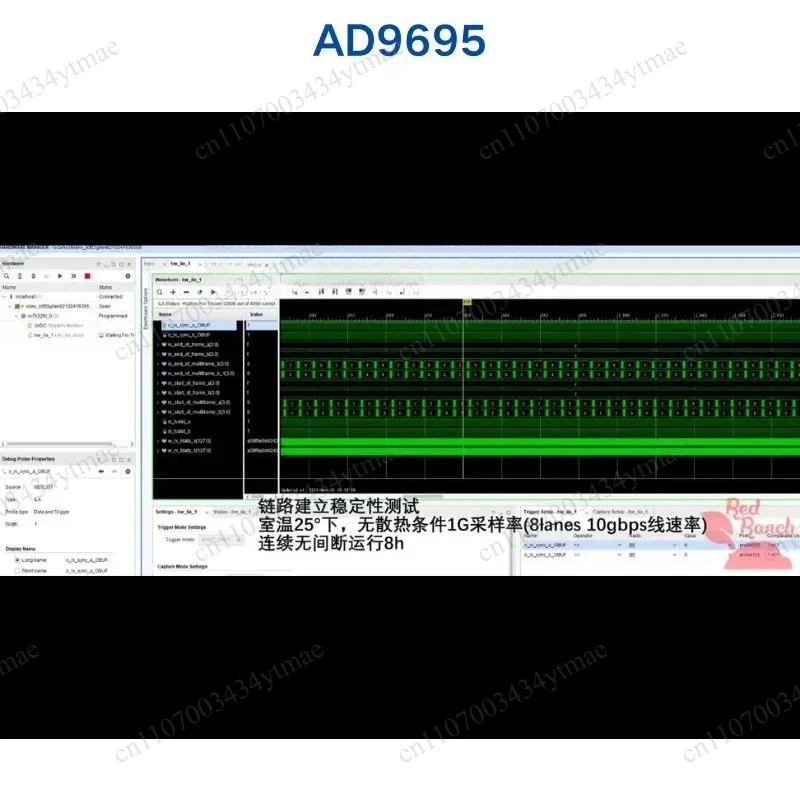The height and width of the screenshot is (800, 800).
Task: Click the waveform toolbar search icon
Action: [x=160, y=292]
